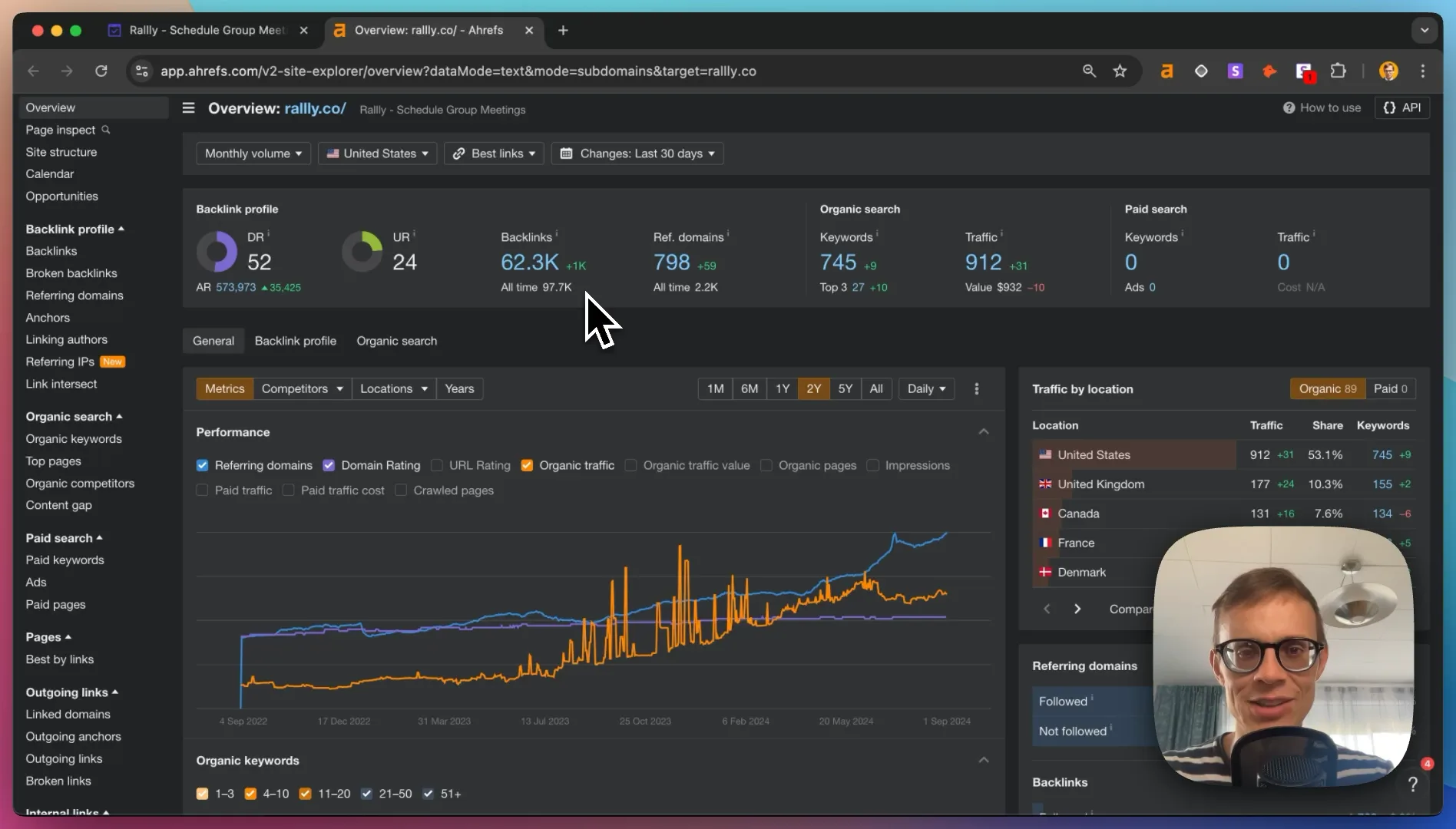Screen dimensions: 1456x829
Task: Click the purple S extension icon
Action: pos(1235,71)
